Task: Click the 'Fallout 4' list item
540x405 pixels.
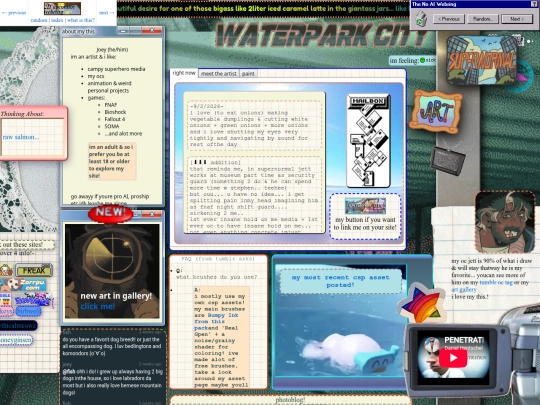Action: (x=115, y=119)
